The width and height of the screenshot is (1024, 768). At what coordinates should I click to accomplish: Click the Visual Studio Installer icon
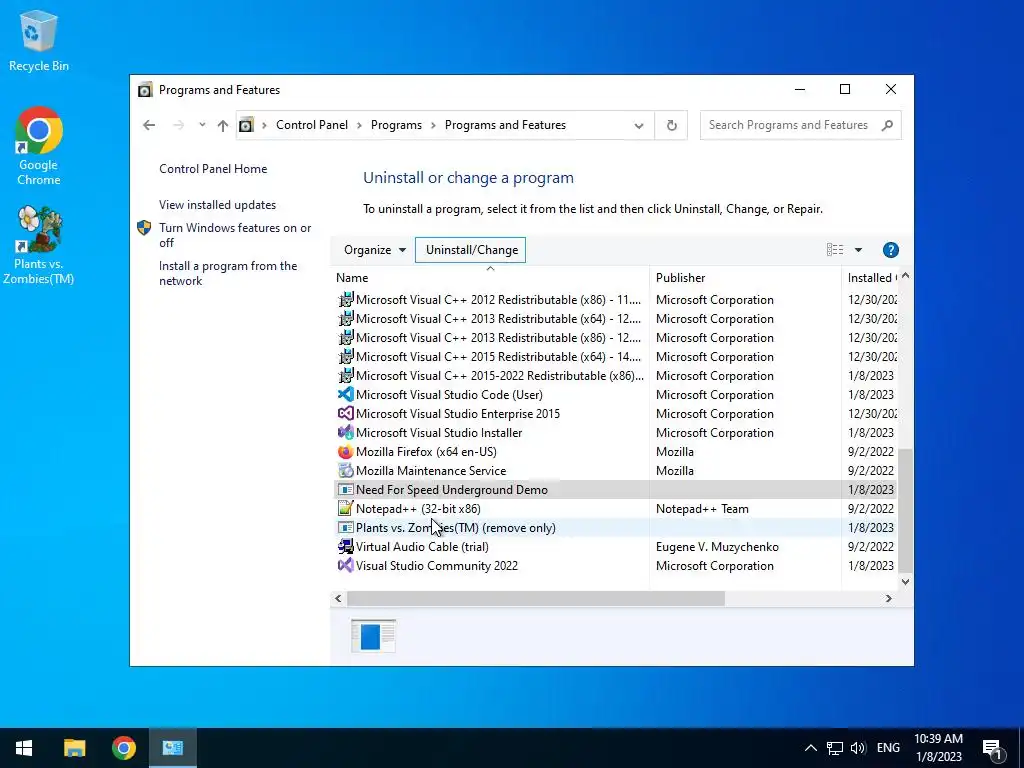pos(345,432)
